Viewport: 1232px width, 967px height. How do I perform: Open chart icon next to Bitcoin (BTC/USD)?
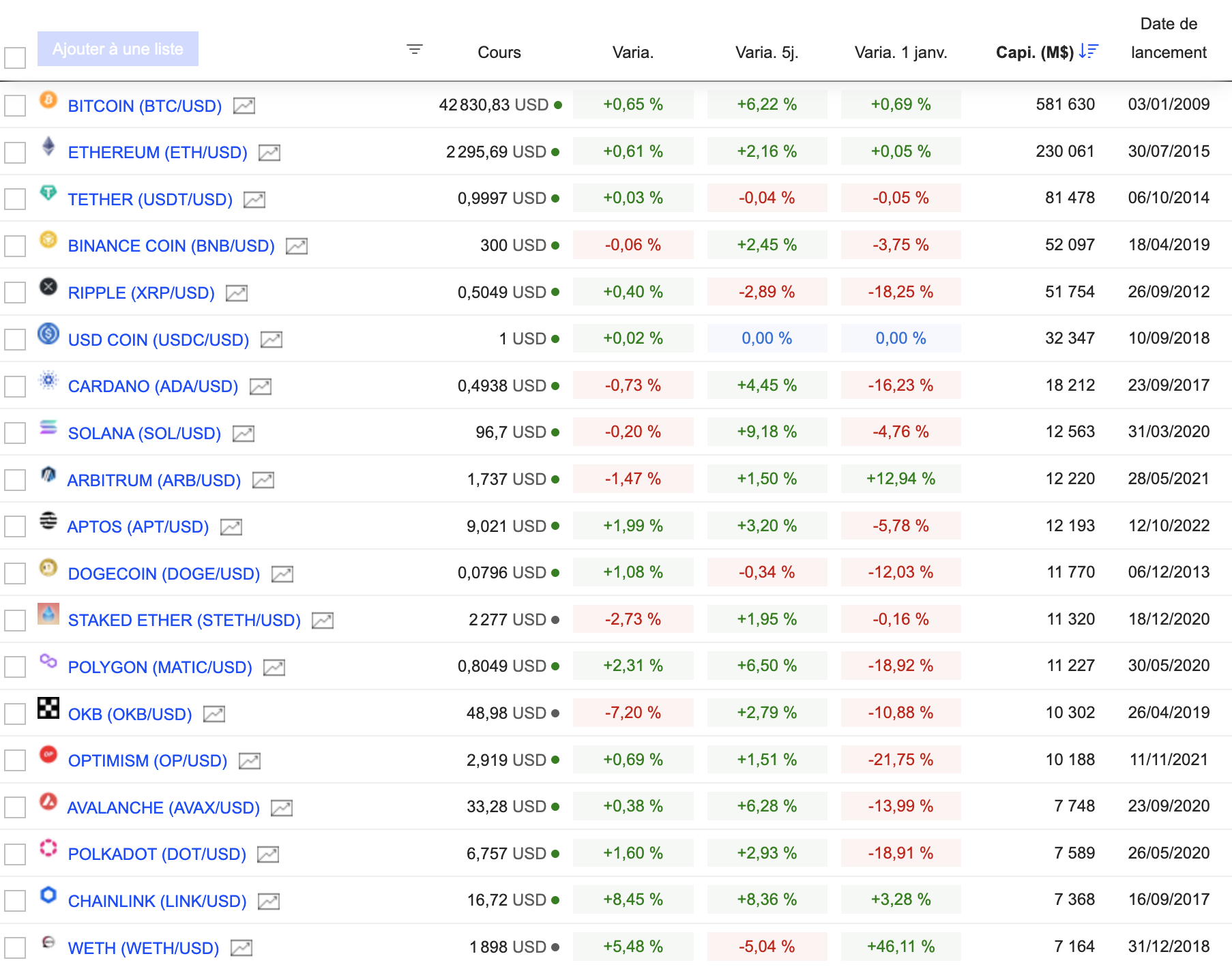point(244,106)
